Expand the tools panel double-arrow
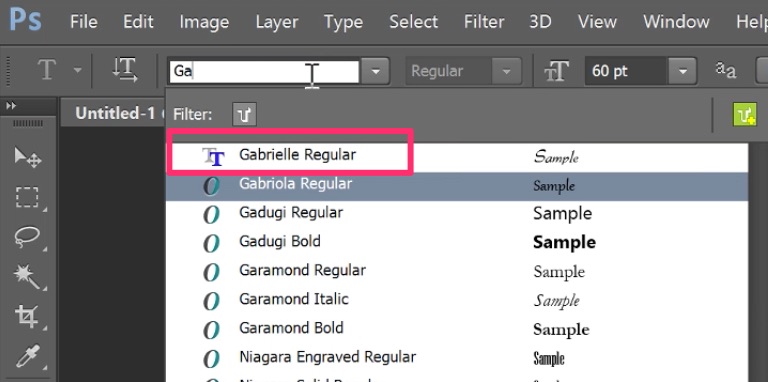This screenshot has height=382, width=768. (x=11, y=105)
